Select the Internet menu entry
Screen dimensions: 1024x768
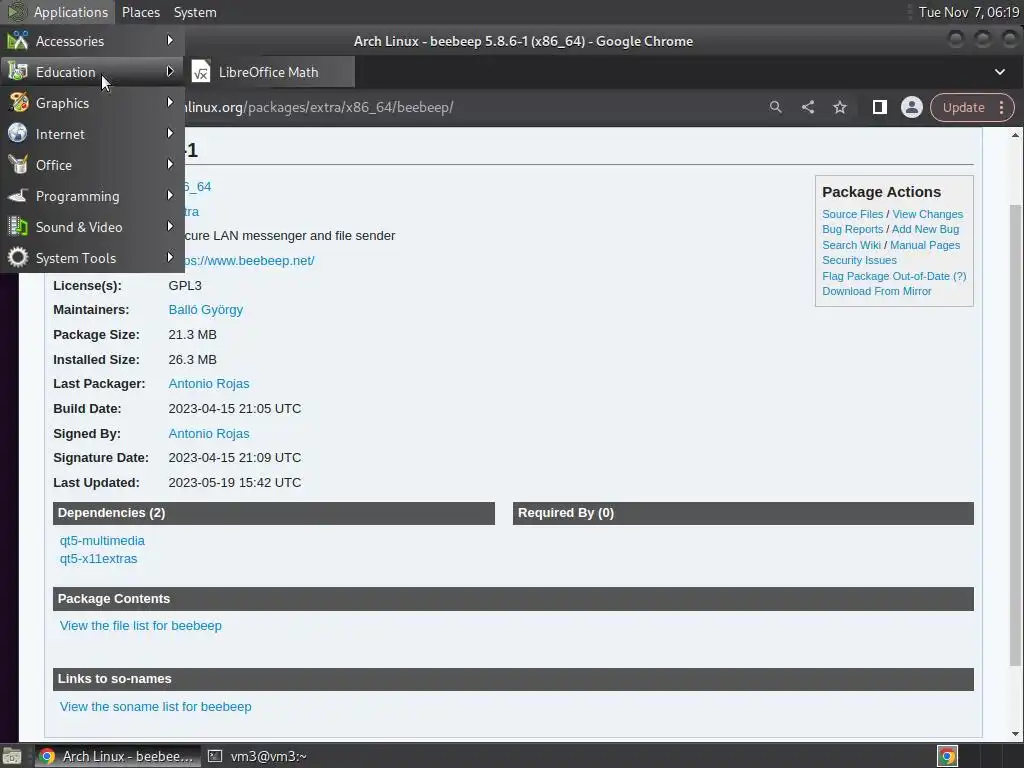coord(92,134)
